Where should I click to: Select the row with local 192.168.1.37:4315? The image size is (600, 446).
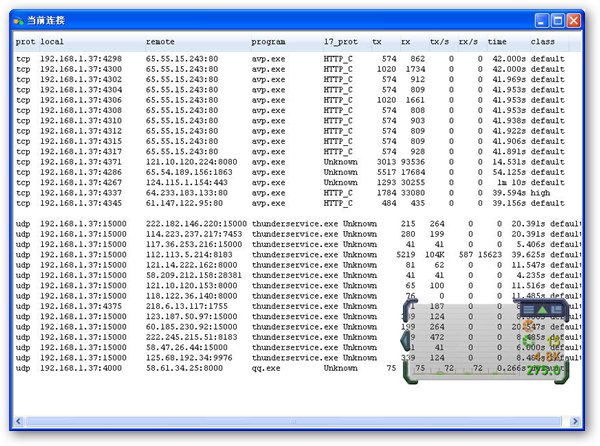coord(290,142)
